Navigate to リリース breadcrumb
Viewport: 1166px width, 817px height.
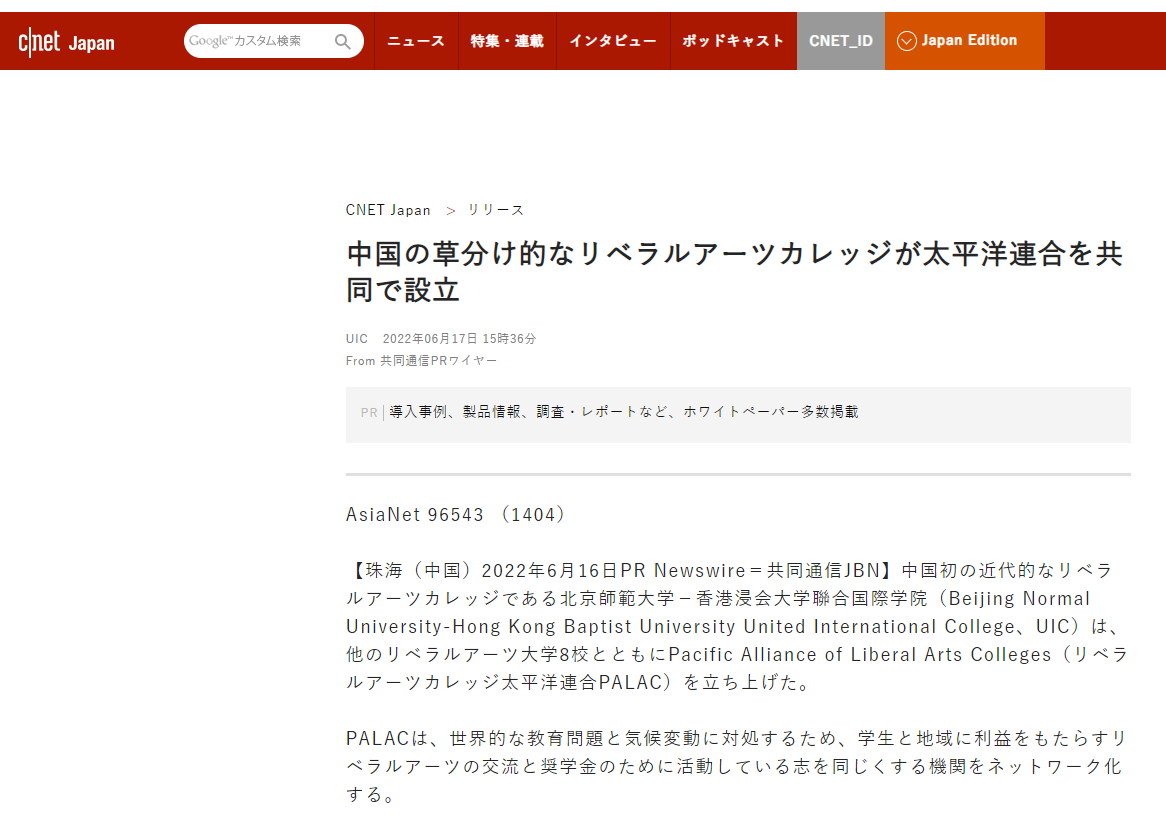tap(496, 210)
